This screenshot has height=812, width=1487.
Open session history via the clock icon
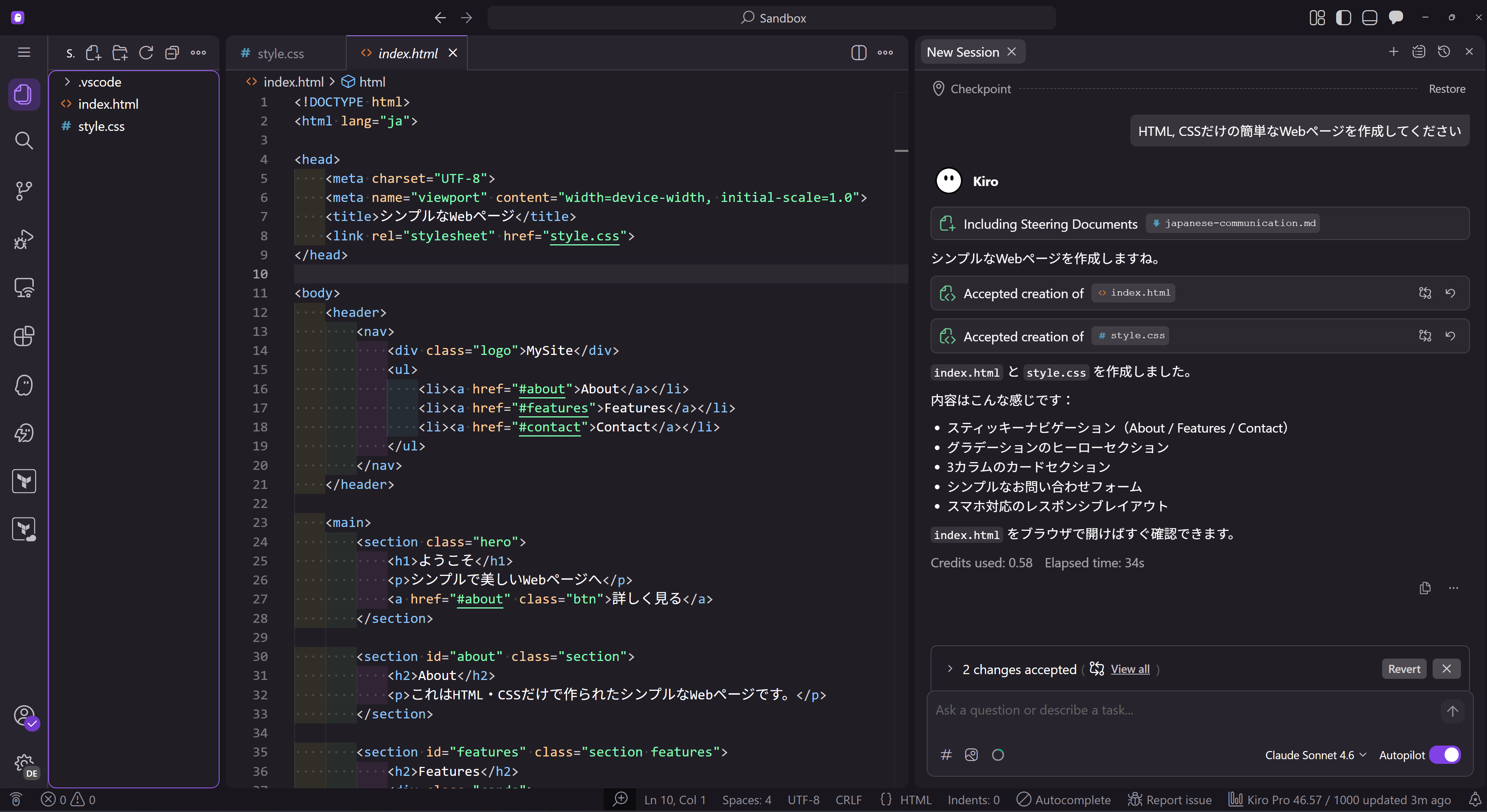(1444, 51)
